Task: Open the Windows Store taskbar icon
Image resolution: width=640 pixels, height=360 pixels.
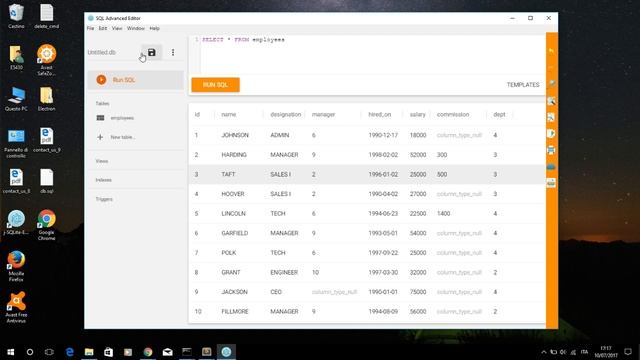Action: click(109, 352)
